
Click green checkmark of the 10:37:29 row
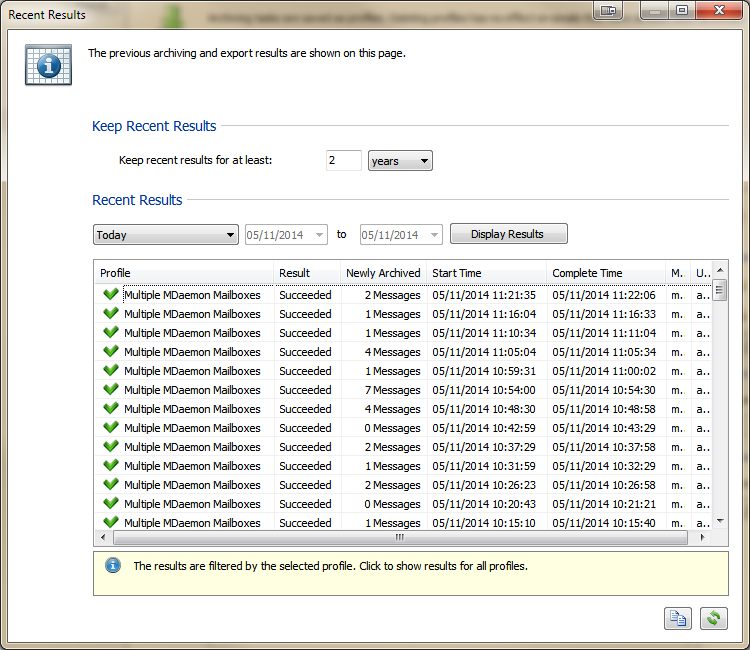(x=110, y=446)
